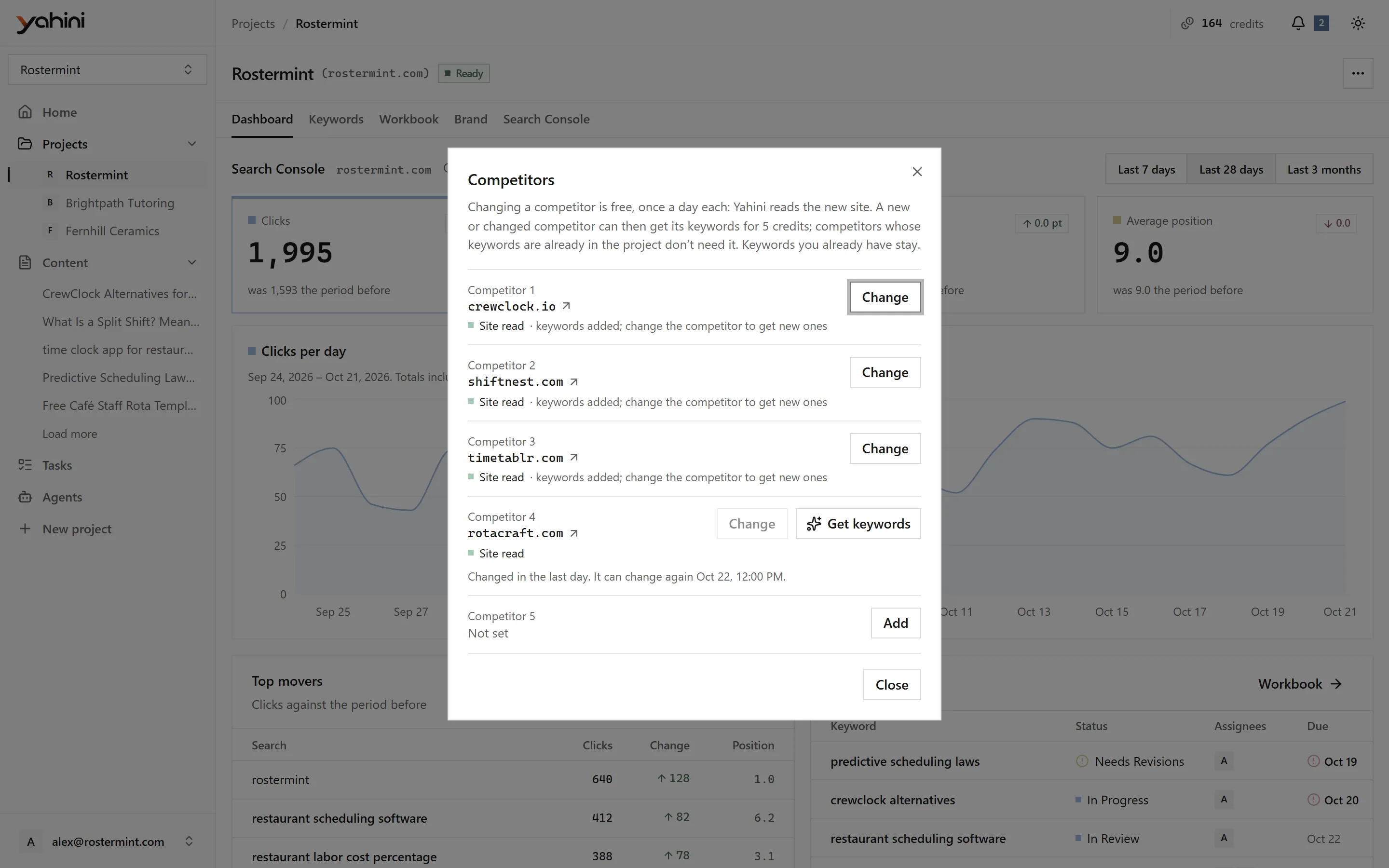Click the Projects folder icon
Screen dimensions: 1389x868
click(25, 144)
